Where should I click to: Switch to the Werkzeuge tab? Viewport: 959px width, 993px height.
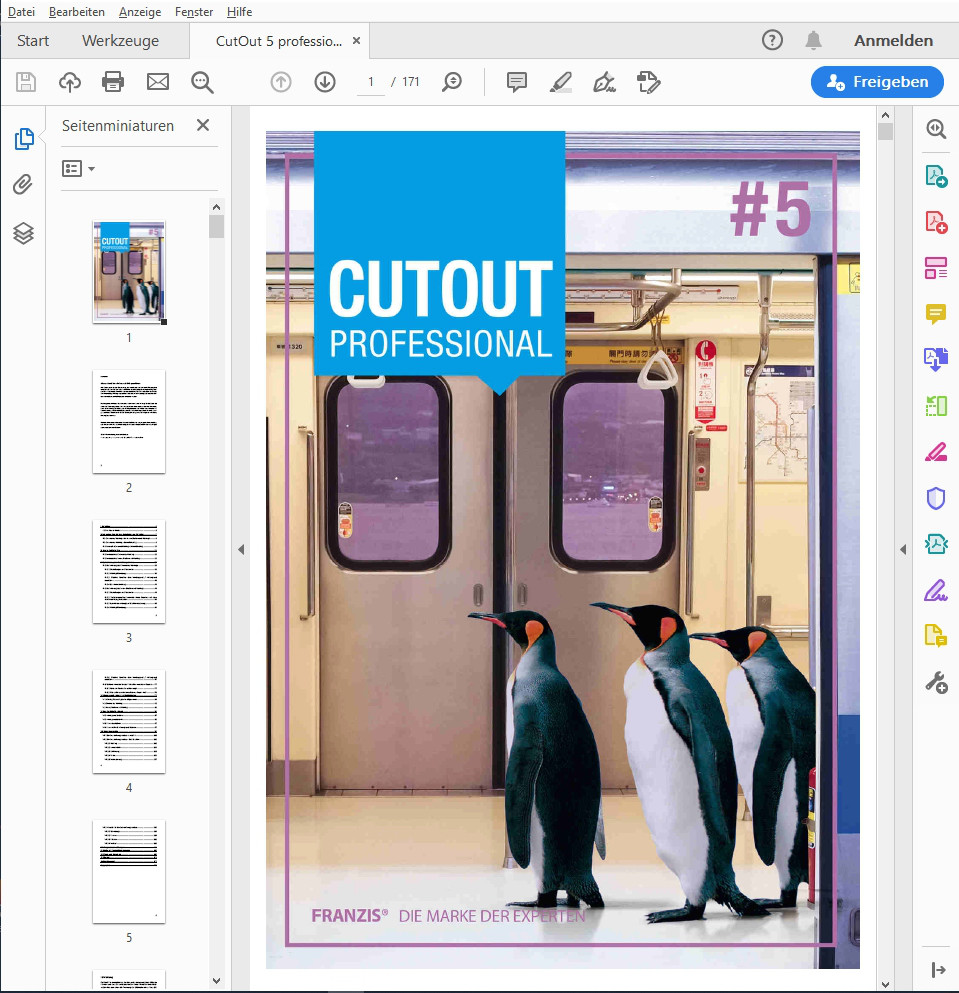tap(120, 41)
